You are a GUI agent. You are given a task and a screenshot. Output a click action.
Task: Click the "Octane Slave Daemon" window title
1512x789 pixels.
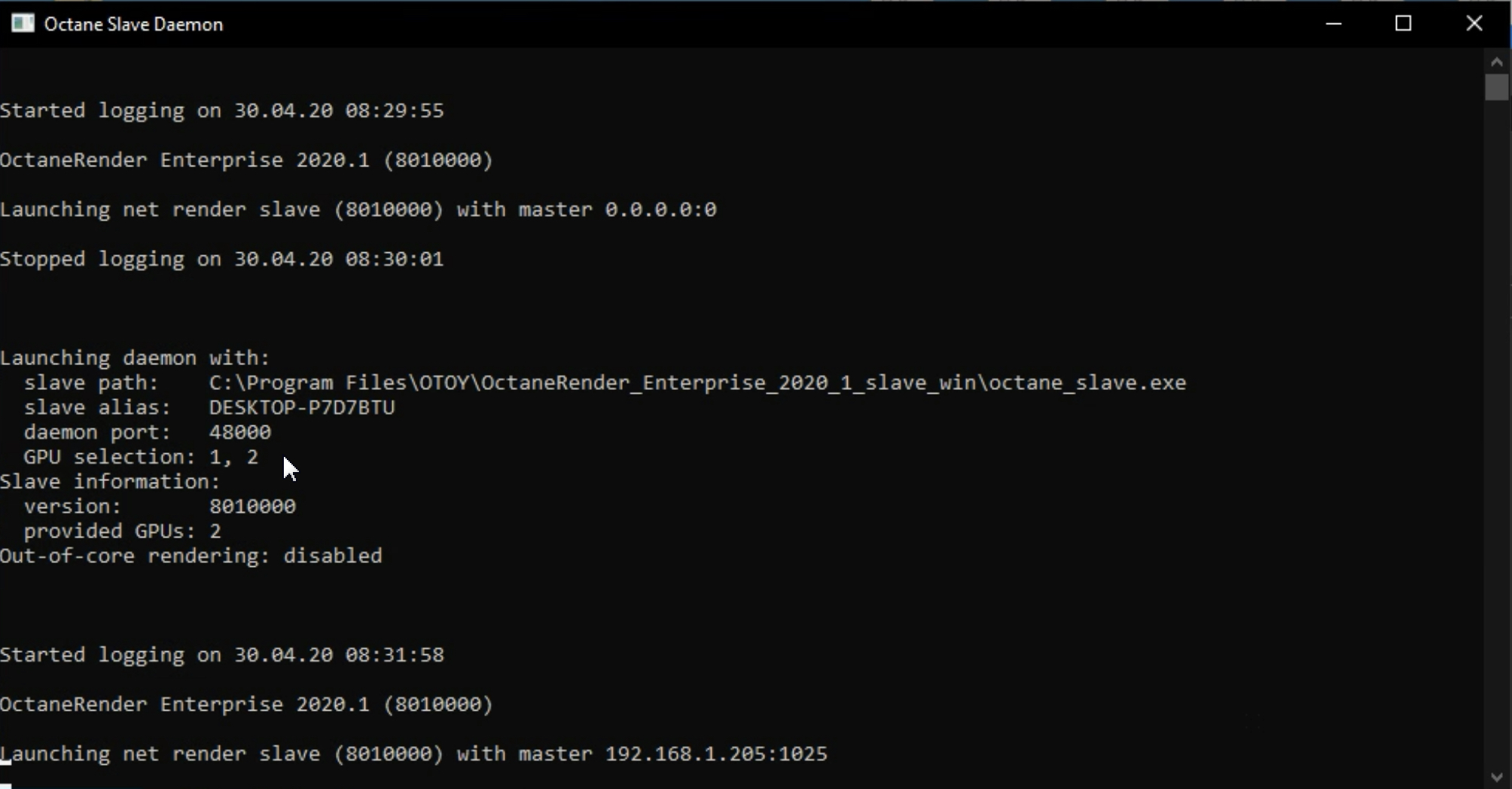click(133, 24)
